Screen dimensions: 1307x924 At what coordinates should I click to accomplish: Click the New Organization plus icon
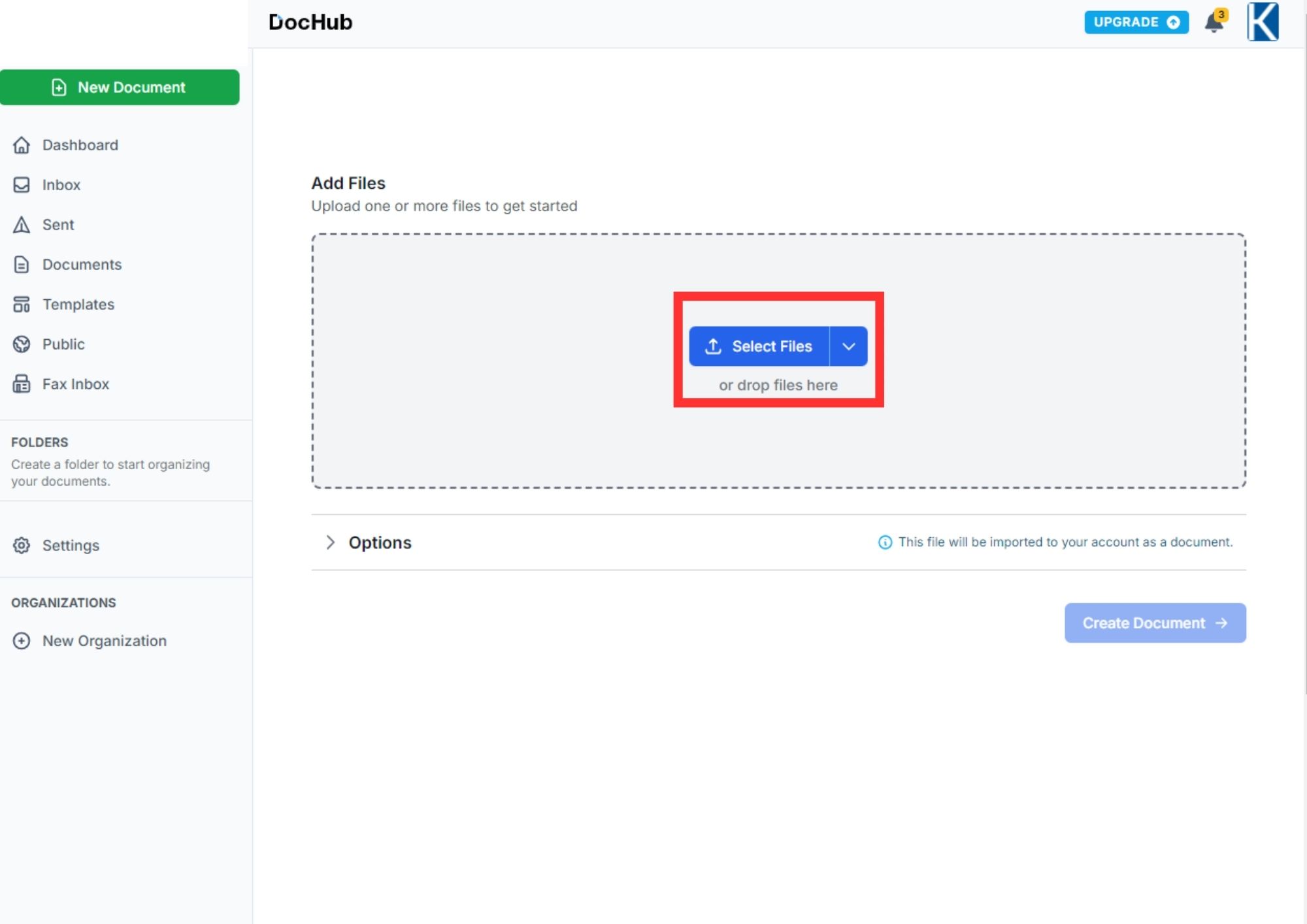coord(22,641)
